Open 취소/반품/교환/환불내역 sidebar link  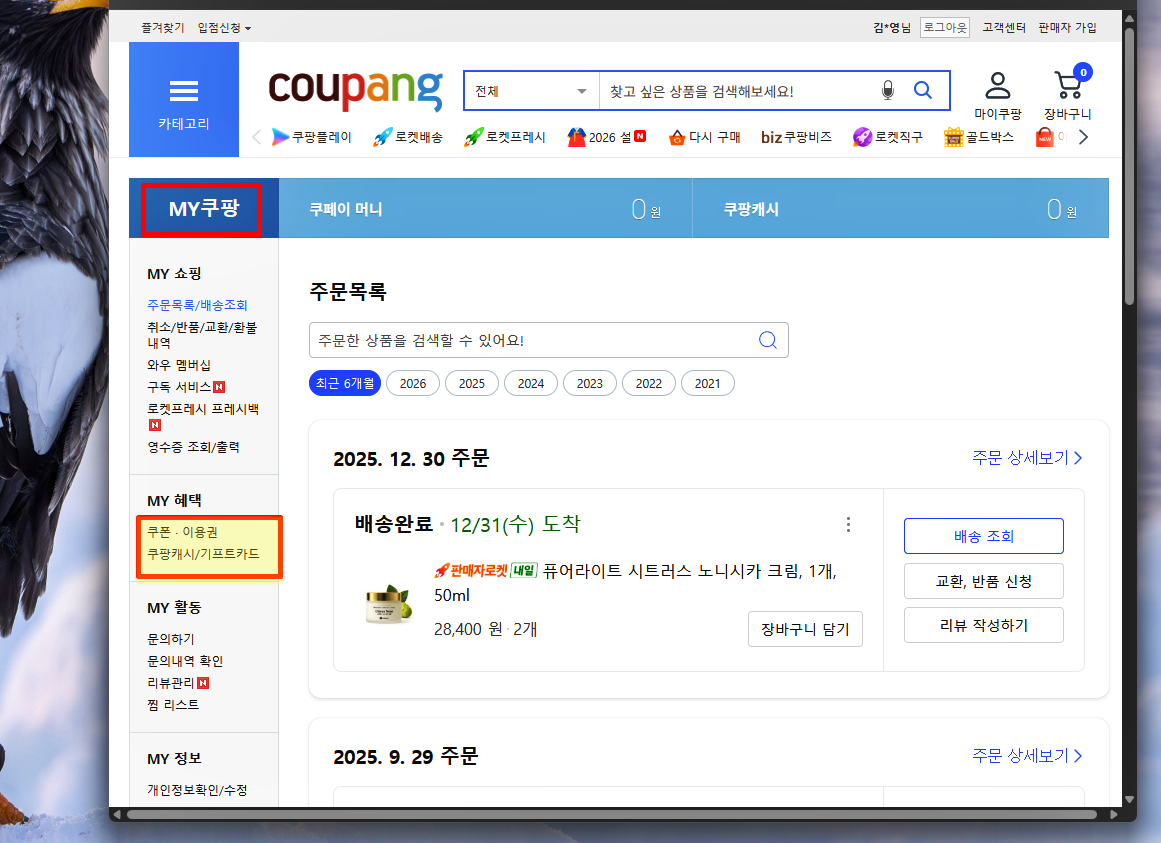tap(202, 335)
